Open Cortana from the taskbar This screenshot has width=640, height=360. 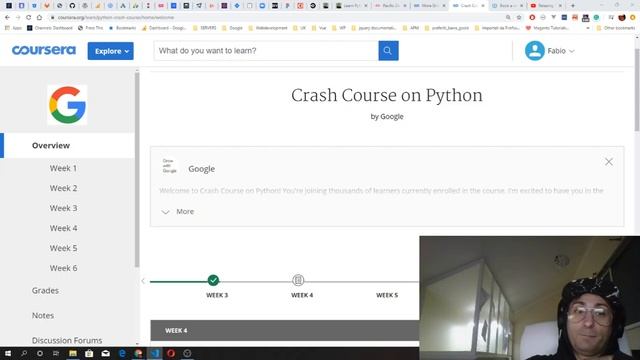coord(40,353)
